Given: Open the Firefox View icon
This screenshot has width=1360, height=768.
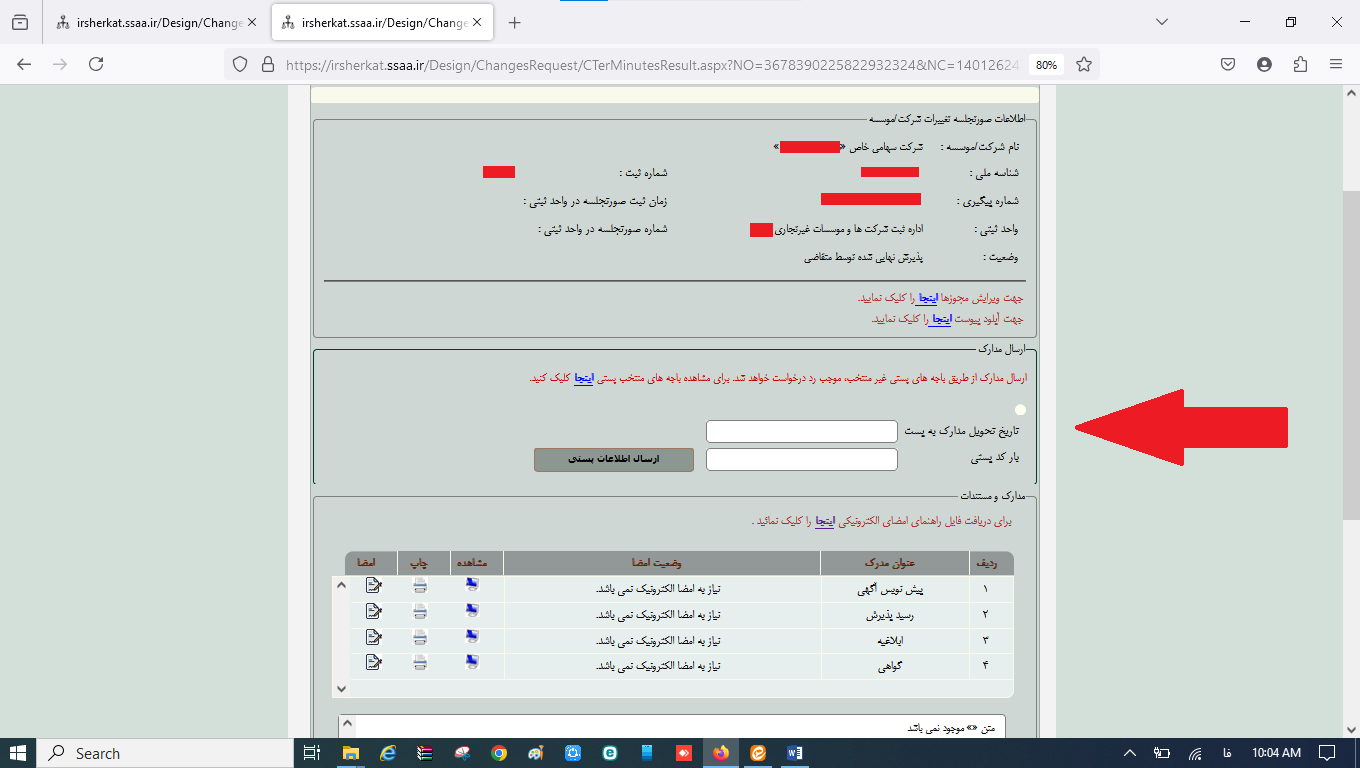Looking at the screenshot, I should coord(20,22).
